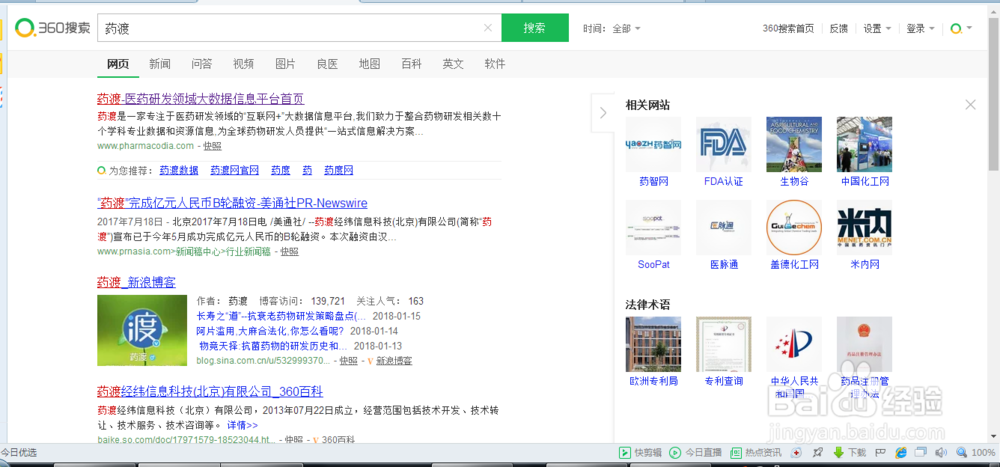Click the red-cross doctor icon in status bar

coord(797,453)
